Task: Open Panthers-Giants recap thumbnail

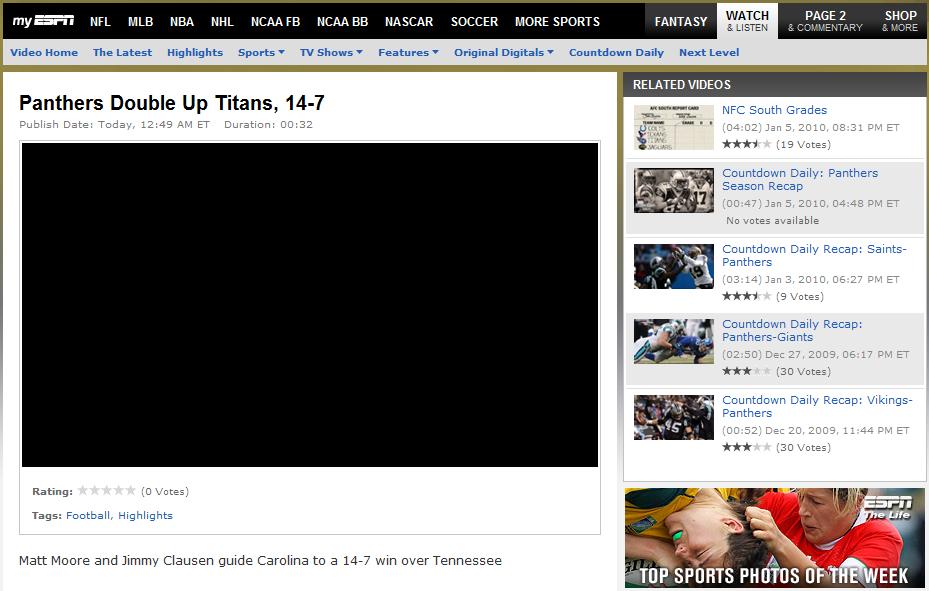Action: pyautogui.click(x=674, y=342)
